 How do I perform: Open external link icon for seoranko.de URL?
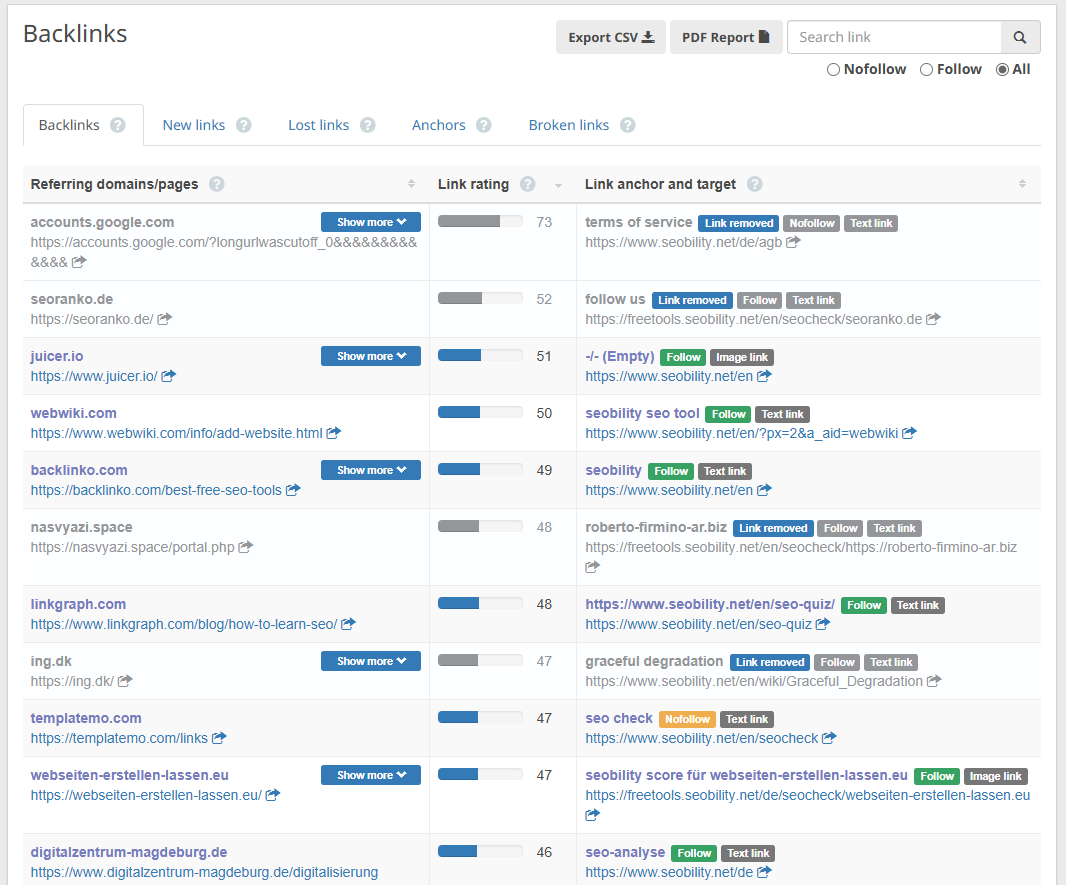click(x=165, y=319)
